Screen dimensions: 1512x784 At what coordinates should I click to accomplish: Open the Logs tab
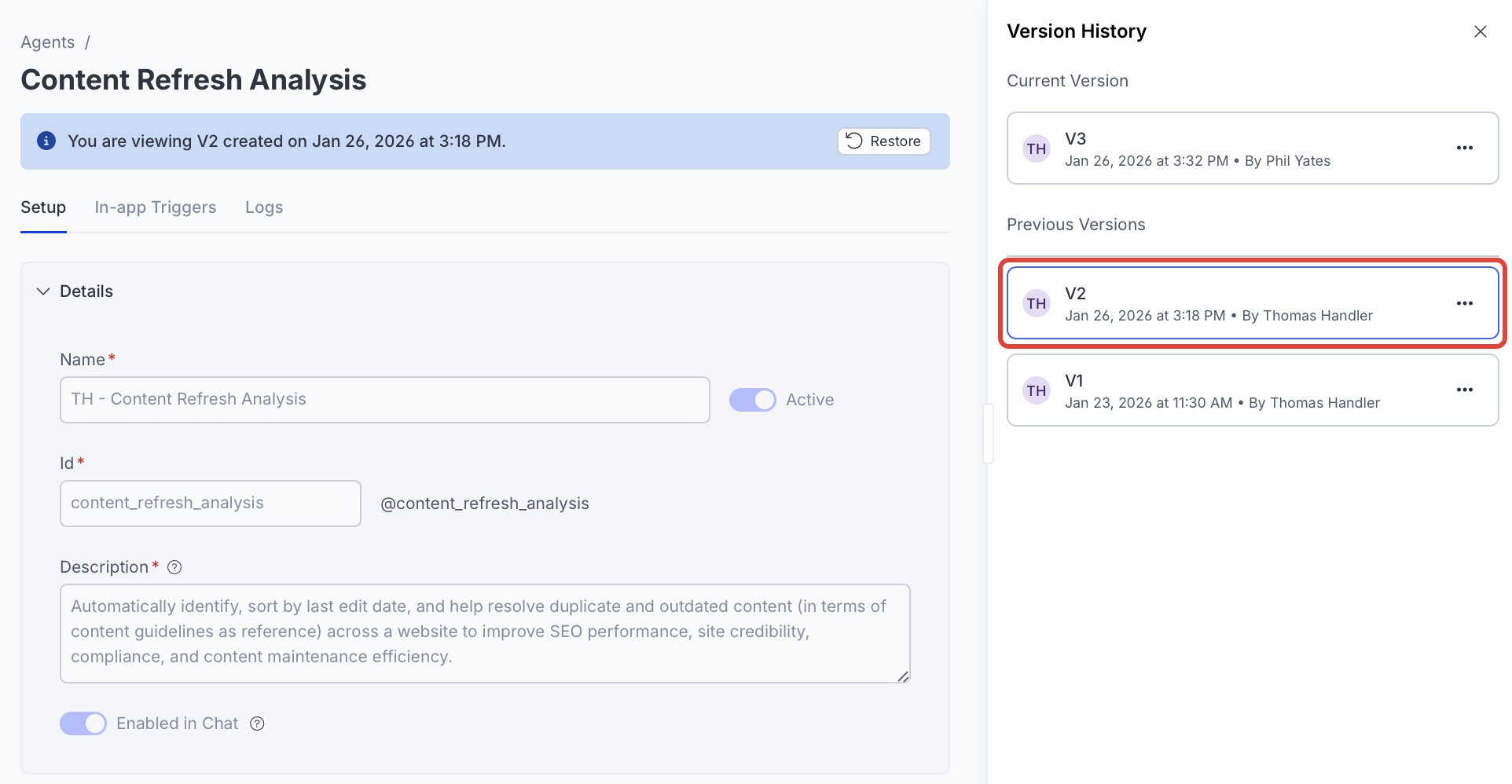click(263, 207)
